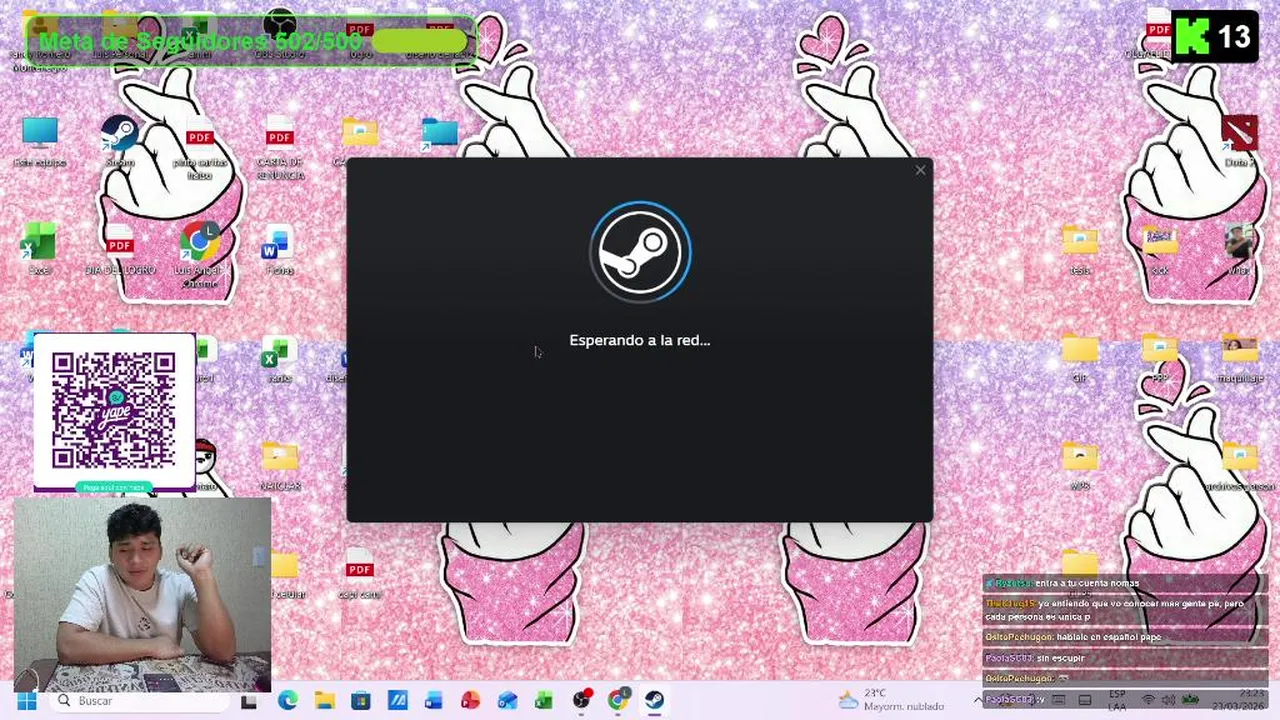This screenshot has width=1280, height=720.
Task: Open the maquillaje folder
Action: click(x=1240, y=358)
